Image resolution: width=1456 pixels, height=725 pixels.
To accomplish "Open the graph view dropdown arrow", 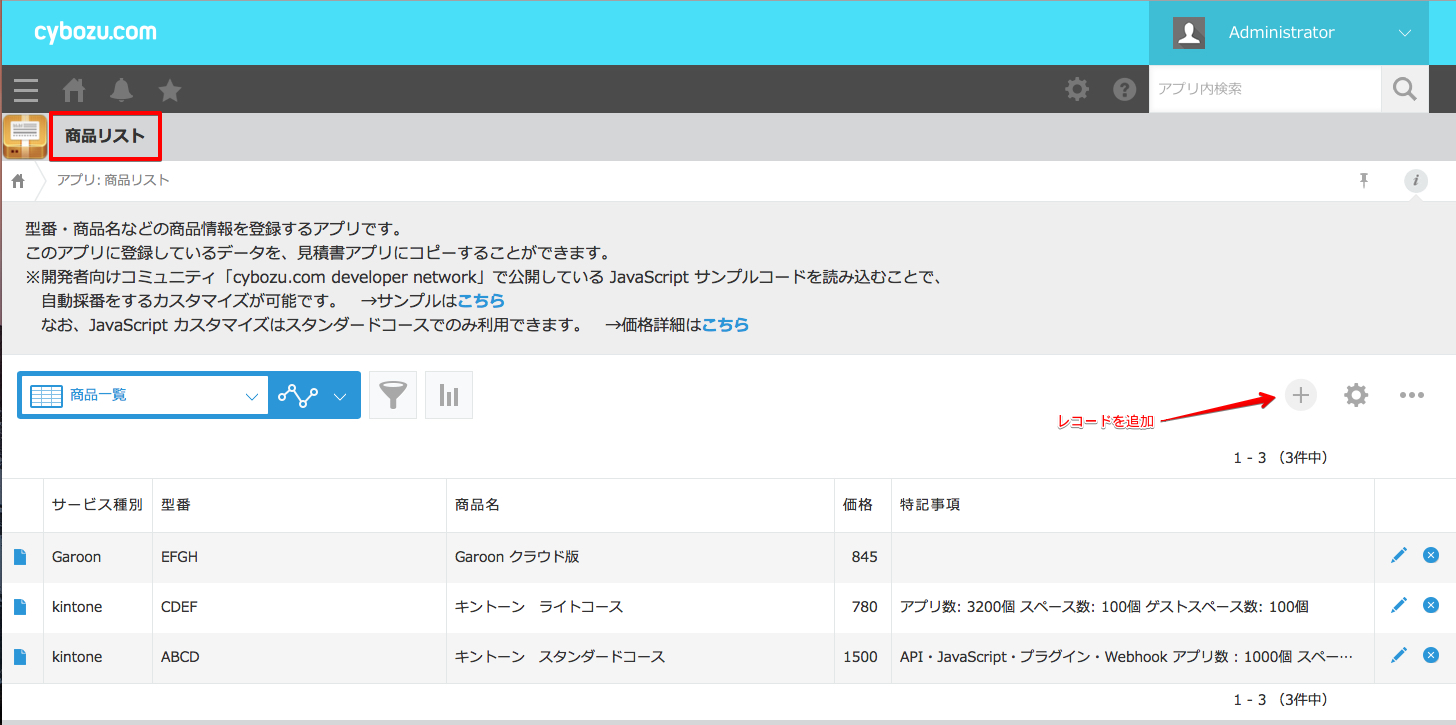I will [340, 396].
